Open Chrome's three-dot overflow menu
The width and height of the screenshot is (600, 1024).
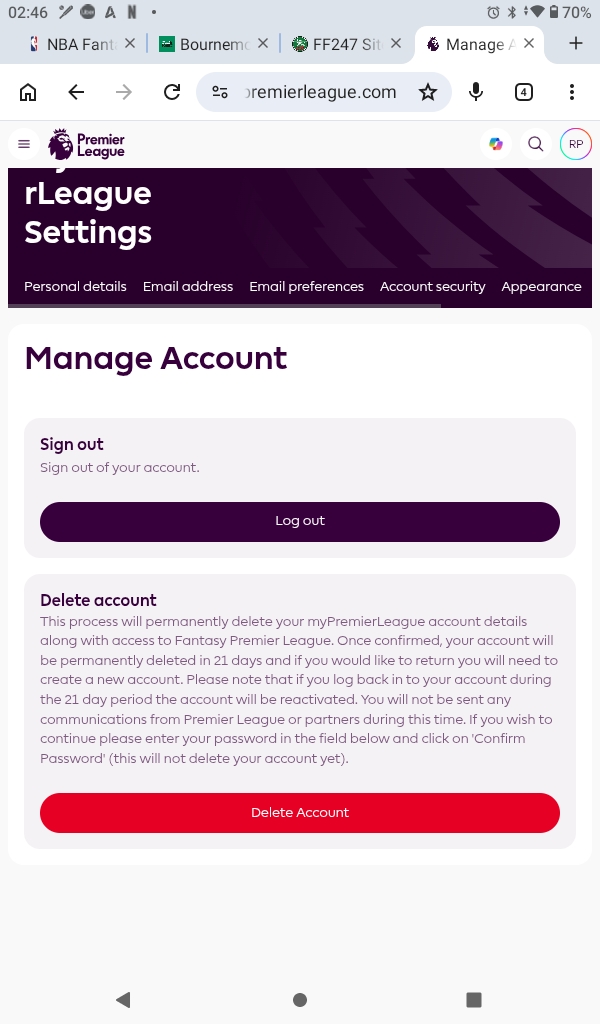pyautogui.click(x=572, y=92)
